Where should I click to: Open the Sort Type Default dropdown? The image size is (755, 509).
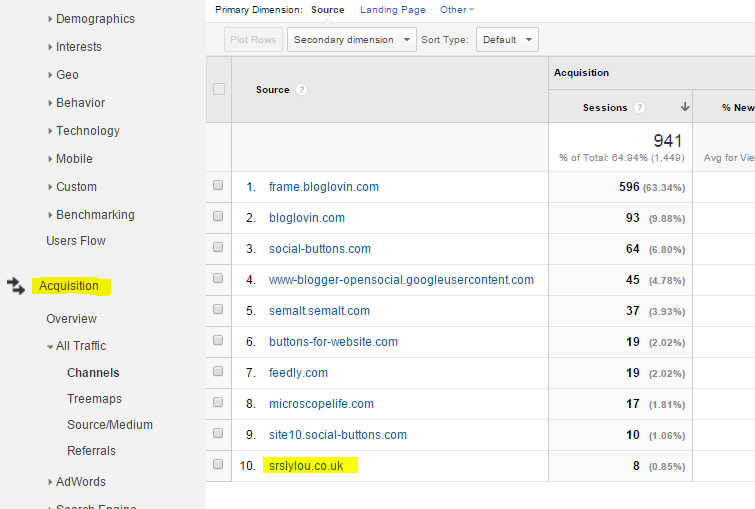pos(507,40)
